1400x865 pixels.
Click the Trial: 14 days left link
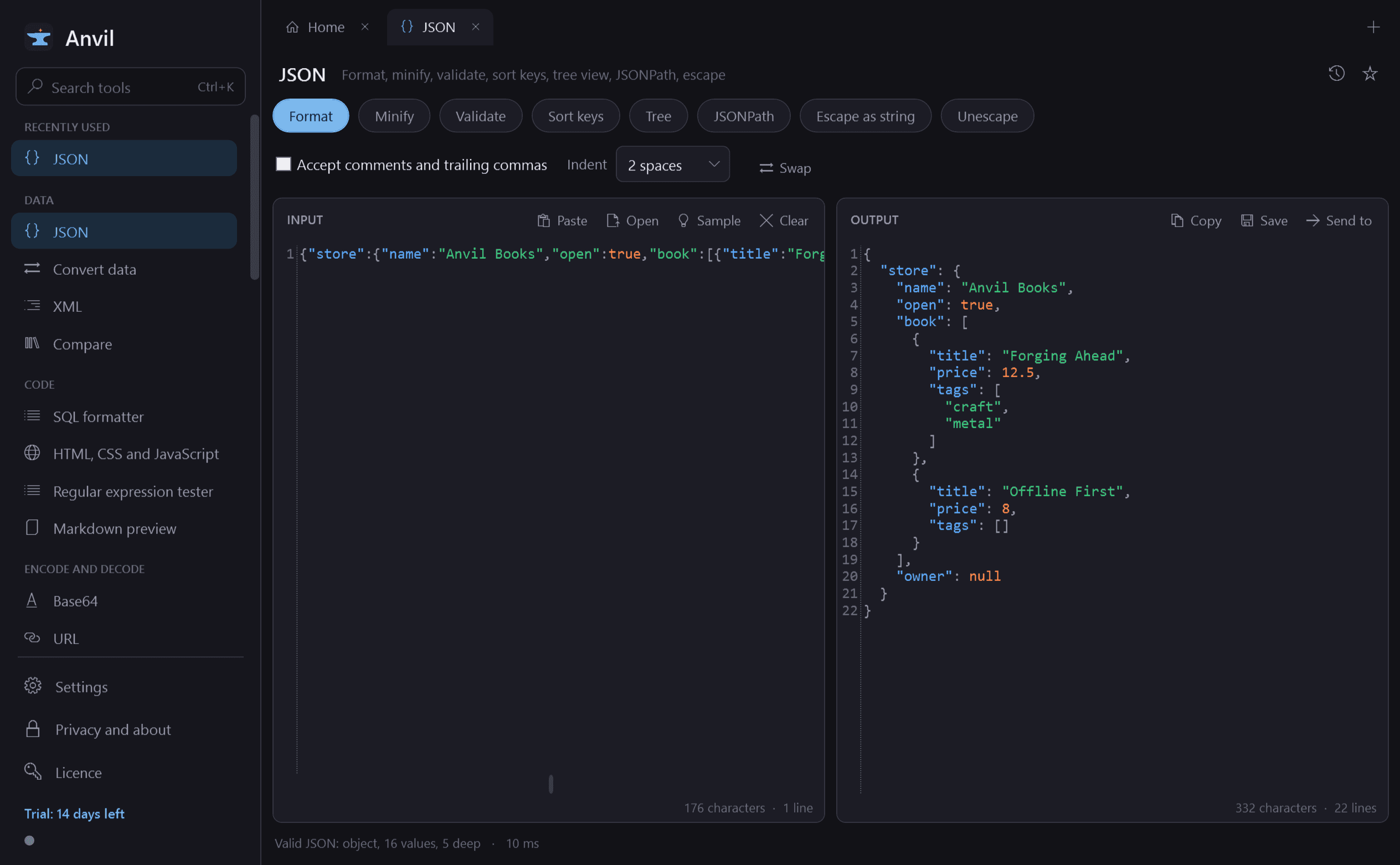pos(74,813)
